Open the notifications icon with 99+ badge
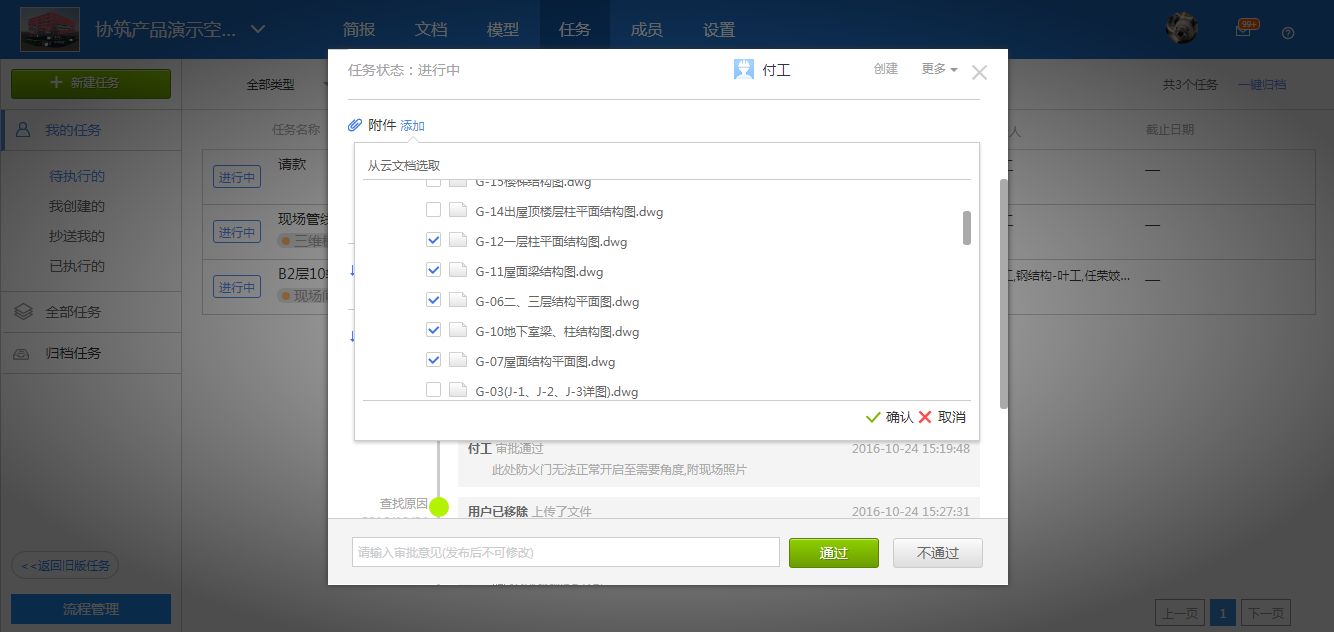Viewport: 1334px width, 632px height. tap(1243, 30)
